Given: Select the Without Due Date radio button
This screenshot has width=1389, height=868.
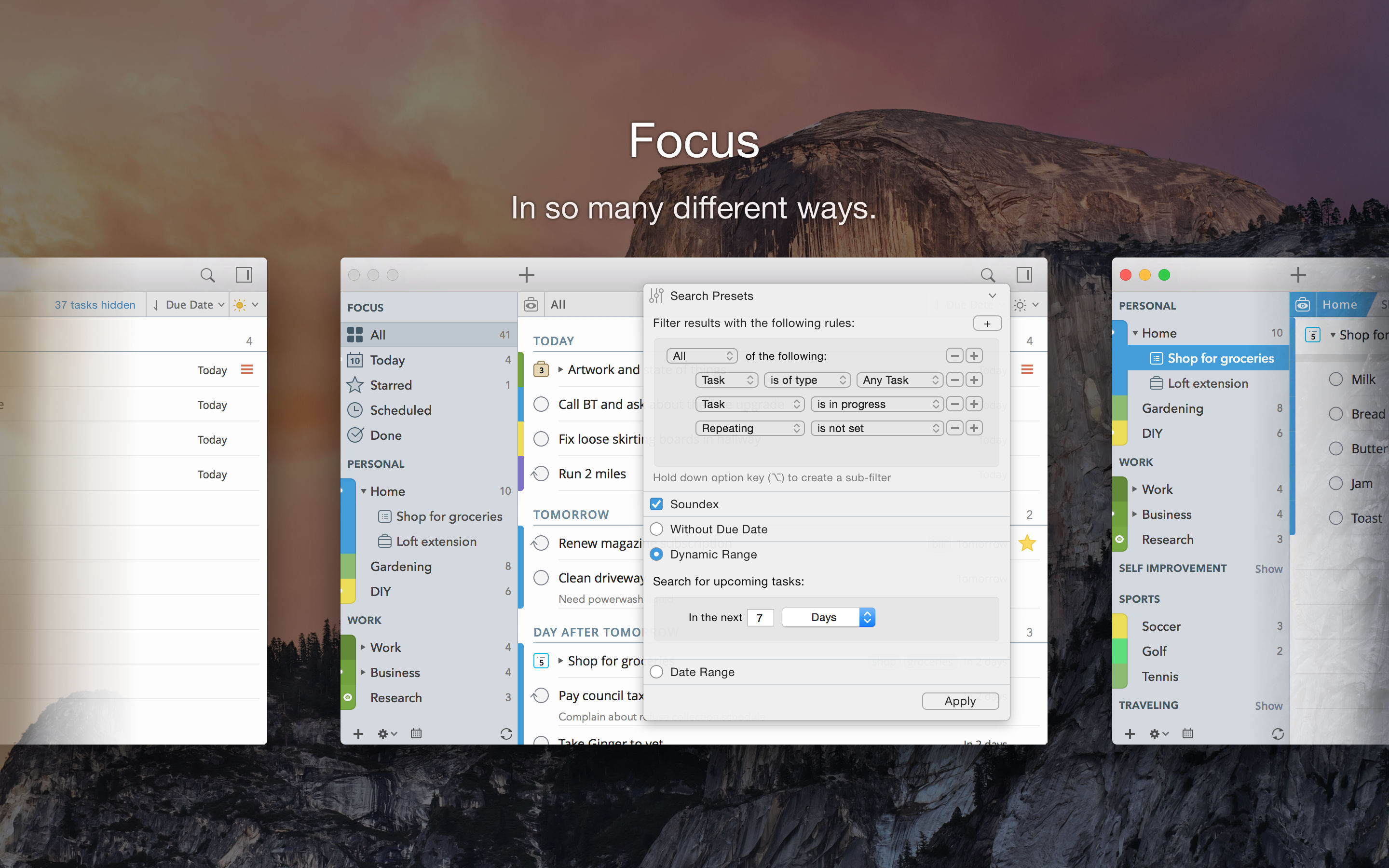Looking at the screenshot, I should coord(656,529).
